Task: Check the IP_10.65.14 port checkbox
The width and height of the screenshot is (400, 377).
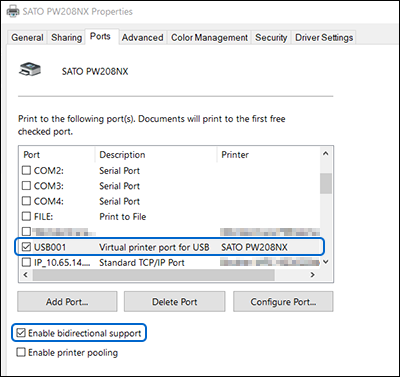Action: (x=26, y=262)
